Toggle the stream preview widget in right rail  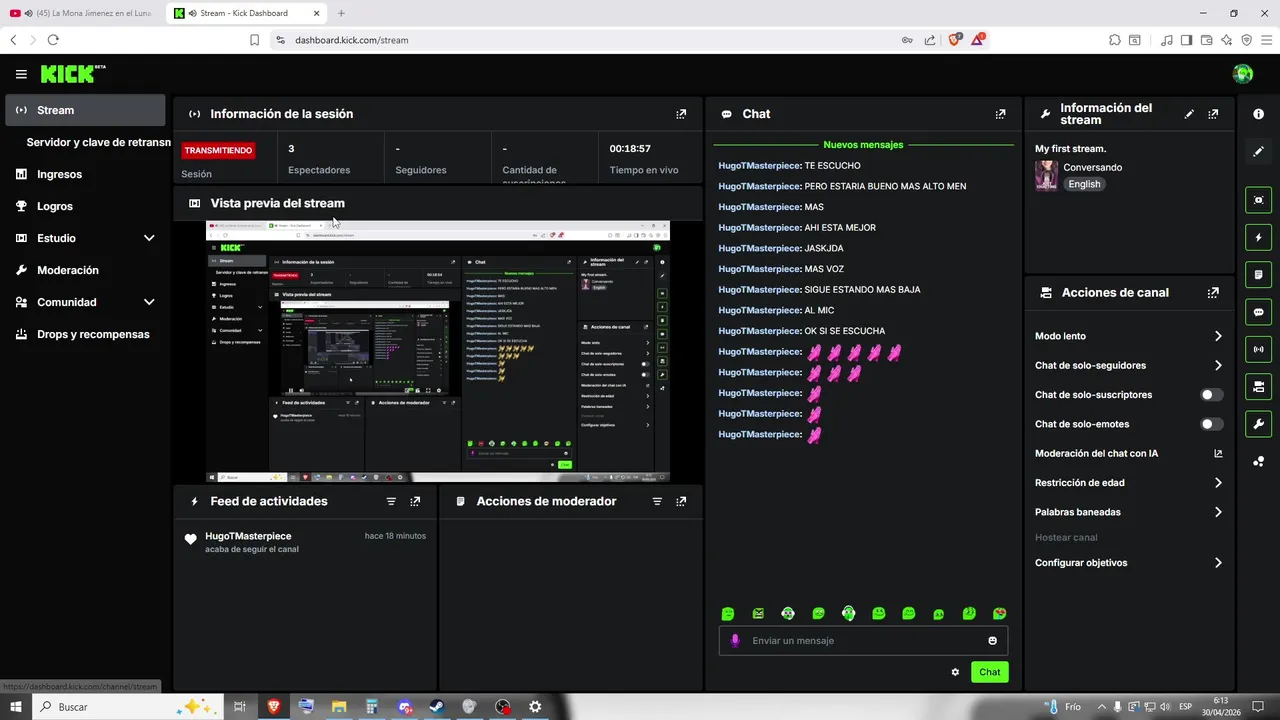coord(1259,200)
